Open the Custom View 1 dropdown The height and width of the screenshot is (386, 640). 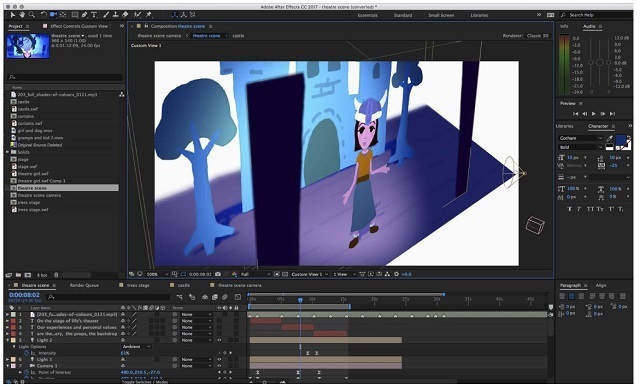309,274
